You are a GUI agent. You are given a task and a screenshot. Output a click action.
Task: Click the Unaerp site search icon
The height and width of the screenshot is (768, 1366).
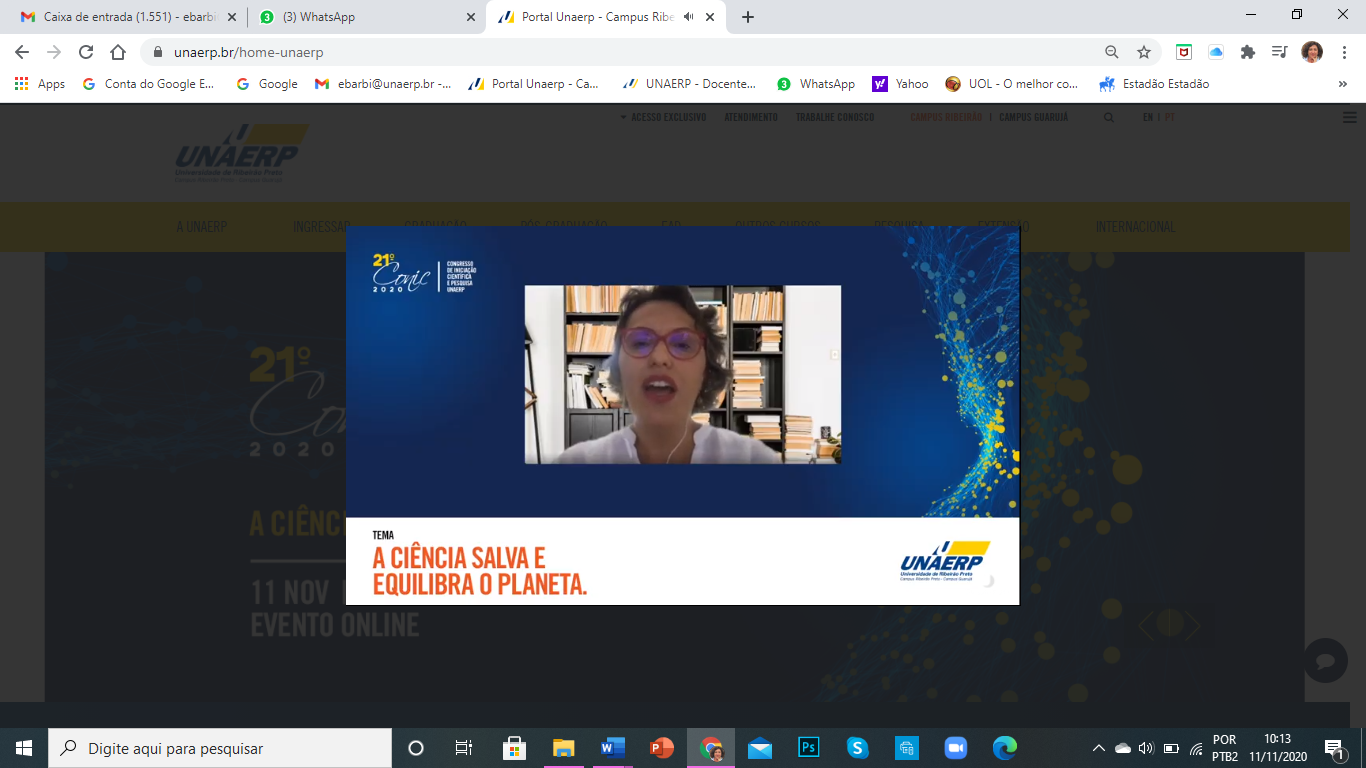point(1109,117)
